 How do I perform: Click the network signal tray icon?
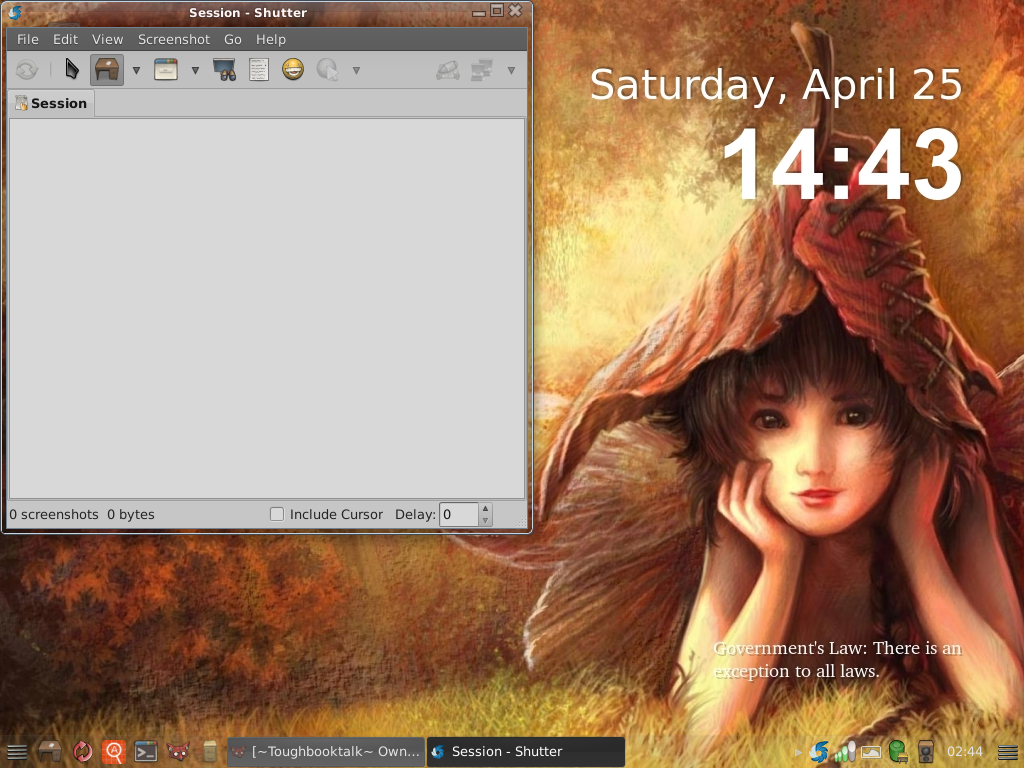pyautogui.click(x=845, y=752)
